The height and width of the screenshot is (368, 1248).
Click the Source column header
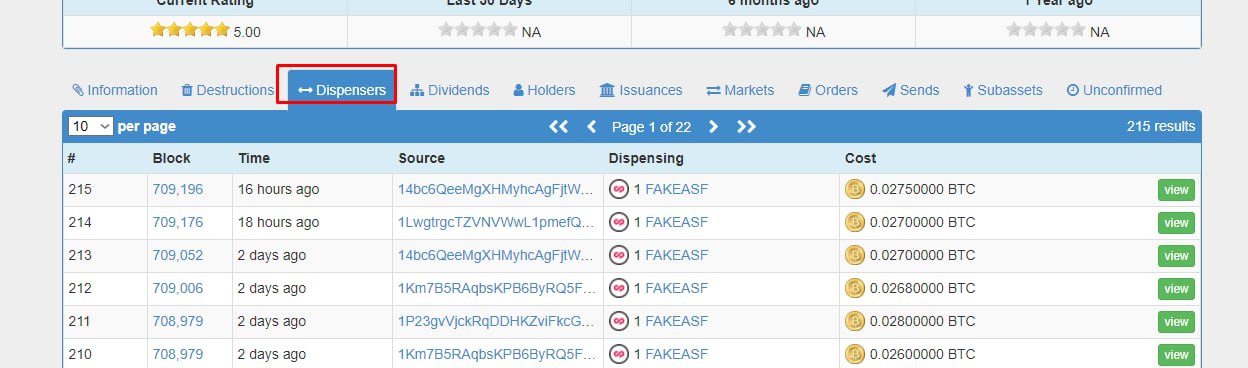(422, 158)
